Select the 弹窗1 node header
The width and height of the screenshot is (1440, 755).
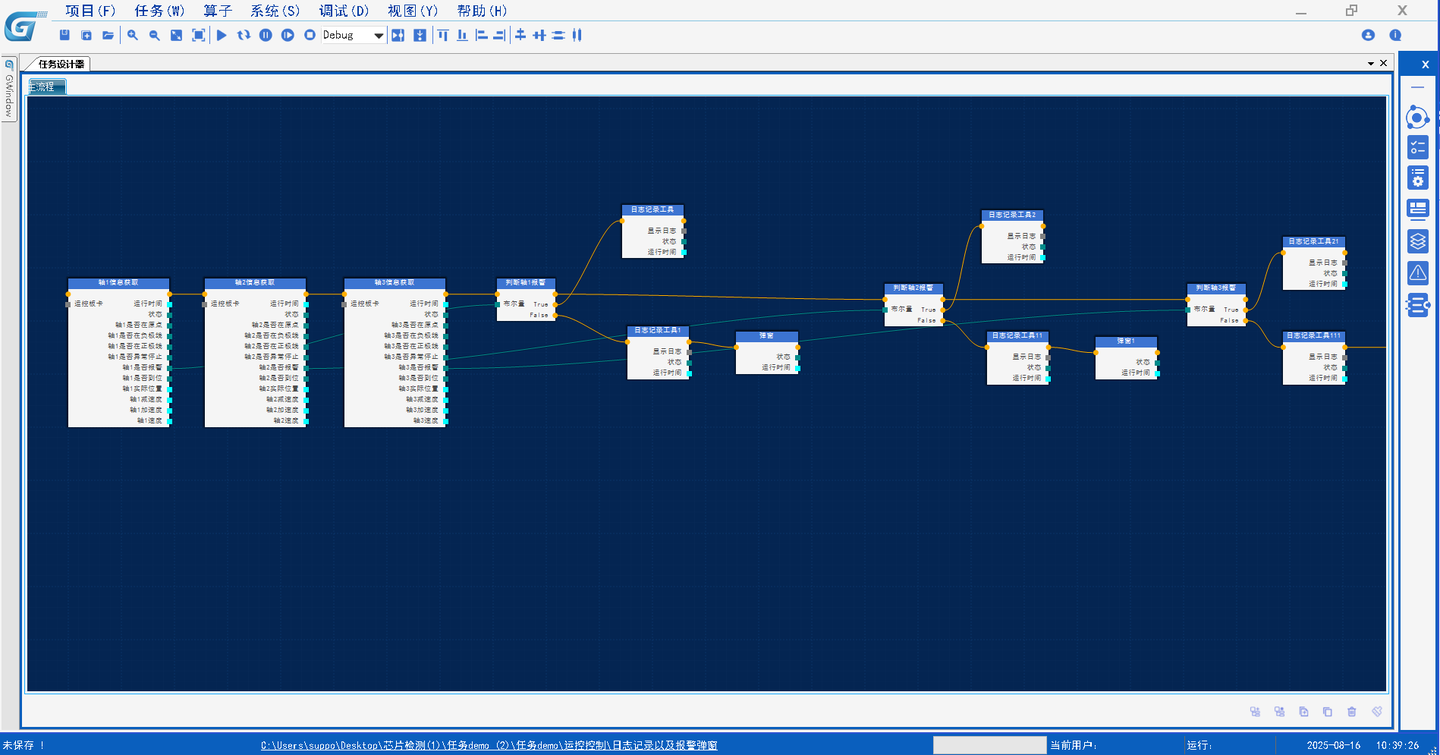point(1126,341)
